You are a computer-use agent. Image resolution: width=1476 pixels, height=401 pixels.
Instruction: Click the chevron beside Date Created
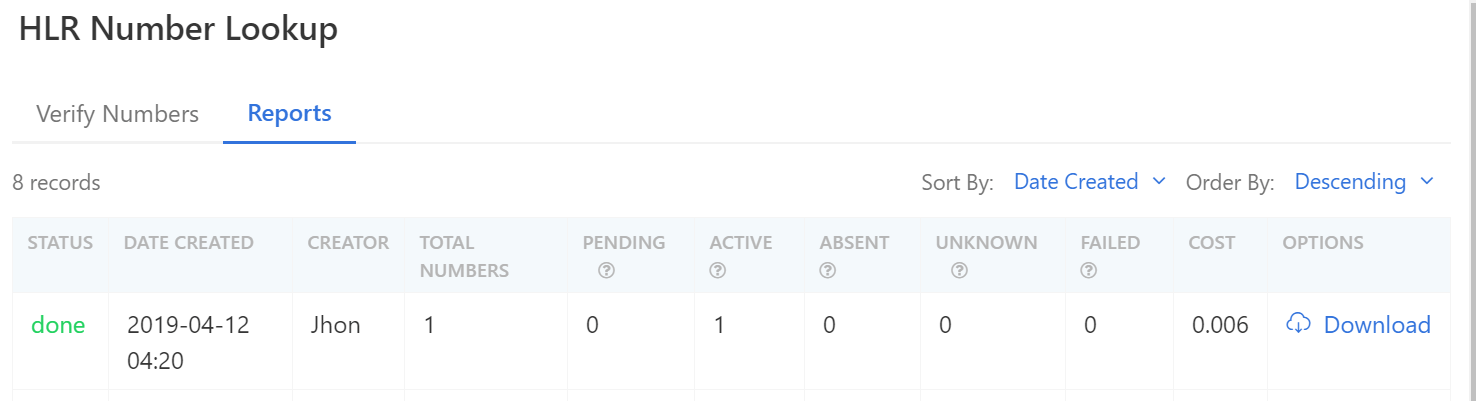coord(1159,182)
